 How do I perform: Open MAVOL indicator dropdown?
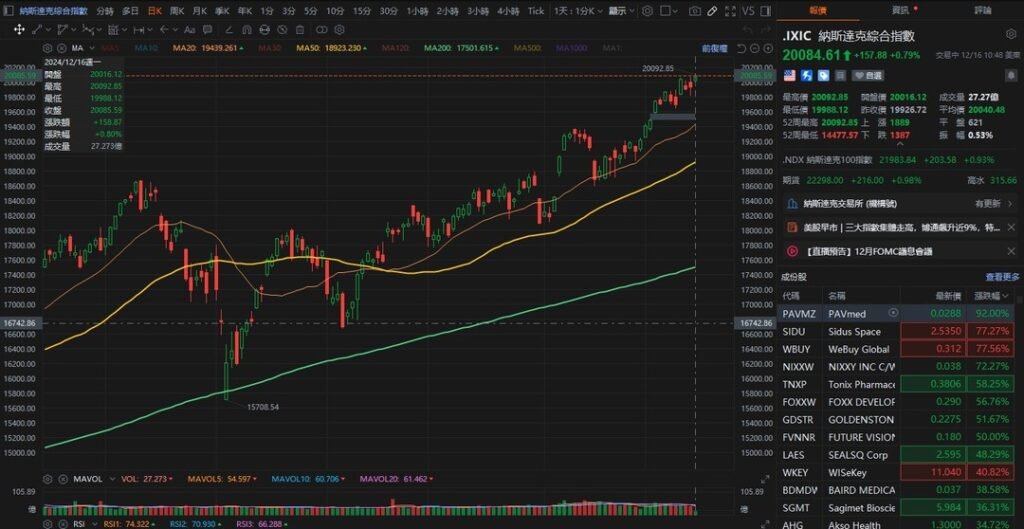tap(112, 479)
